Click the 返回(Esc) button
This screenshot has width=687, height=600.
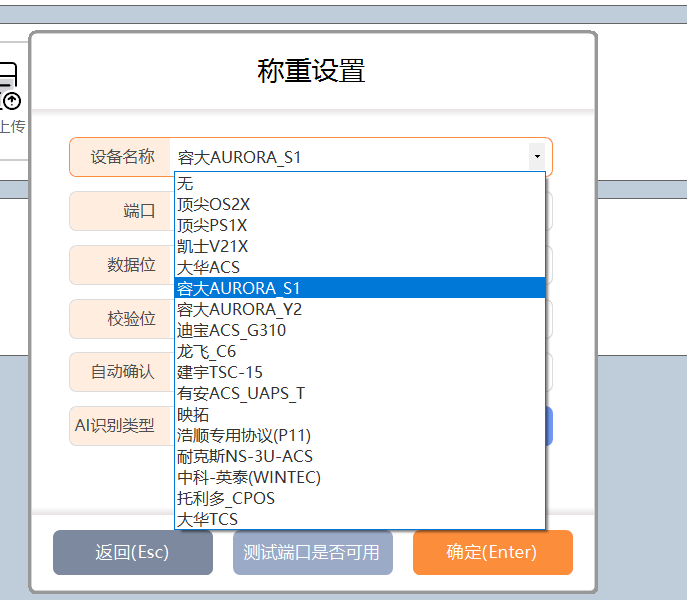[x=133, y=552]
